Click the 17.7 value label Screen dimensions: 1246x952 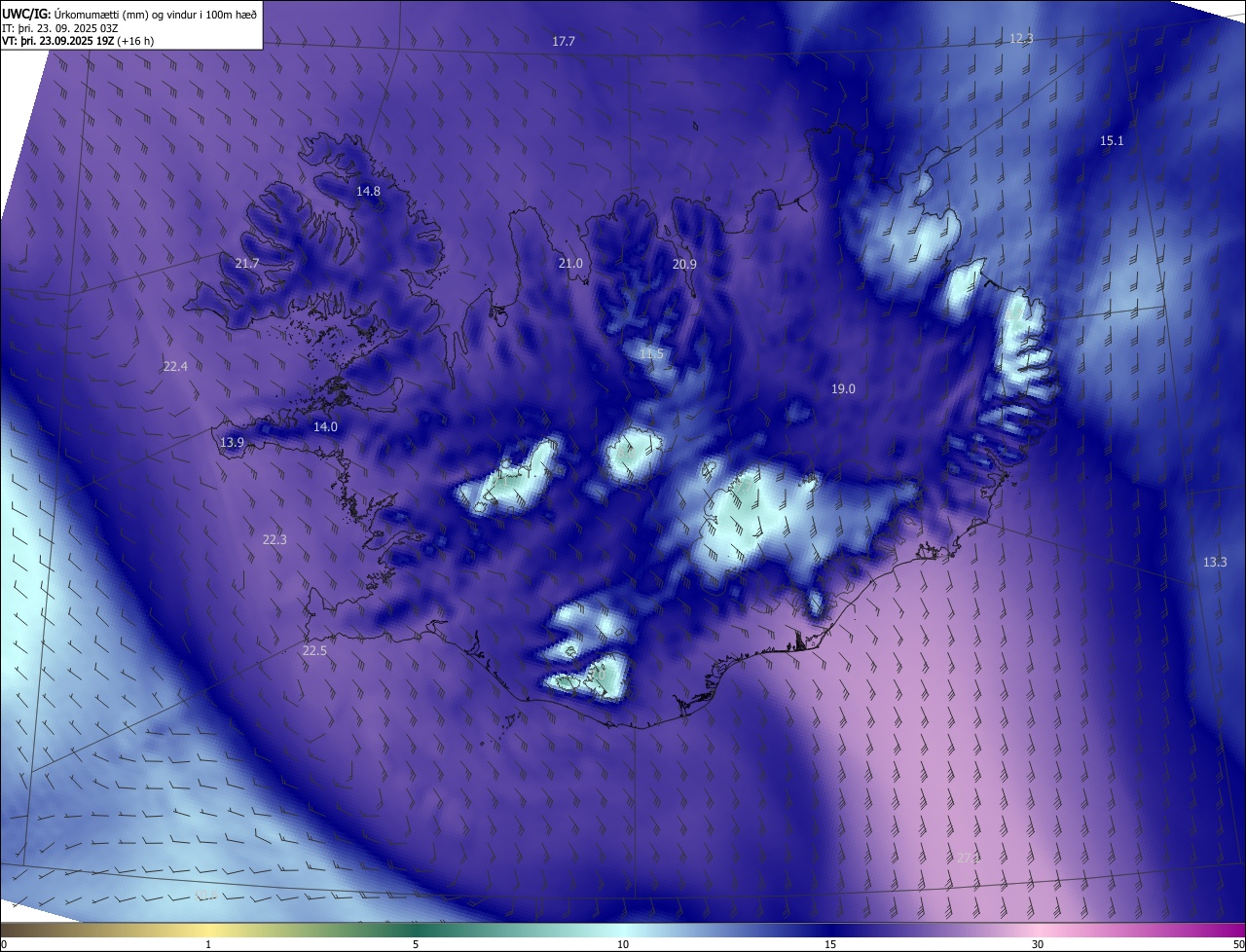564,41
